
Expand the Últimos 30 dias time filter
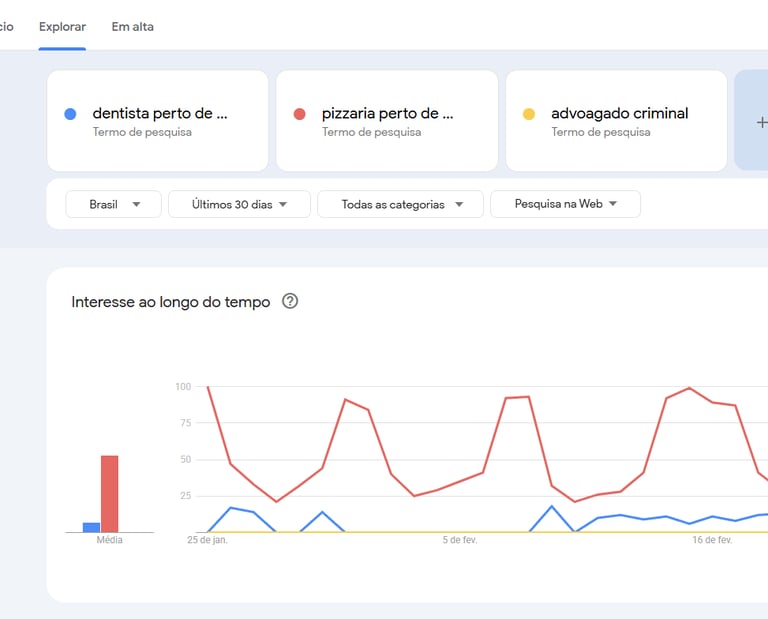tap(239, 204)
